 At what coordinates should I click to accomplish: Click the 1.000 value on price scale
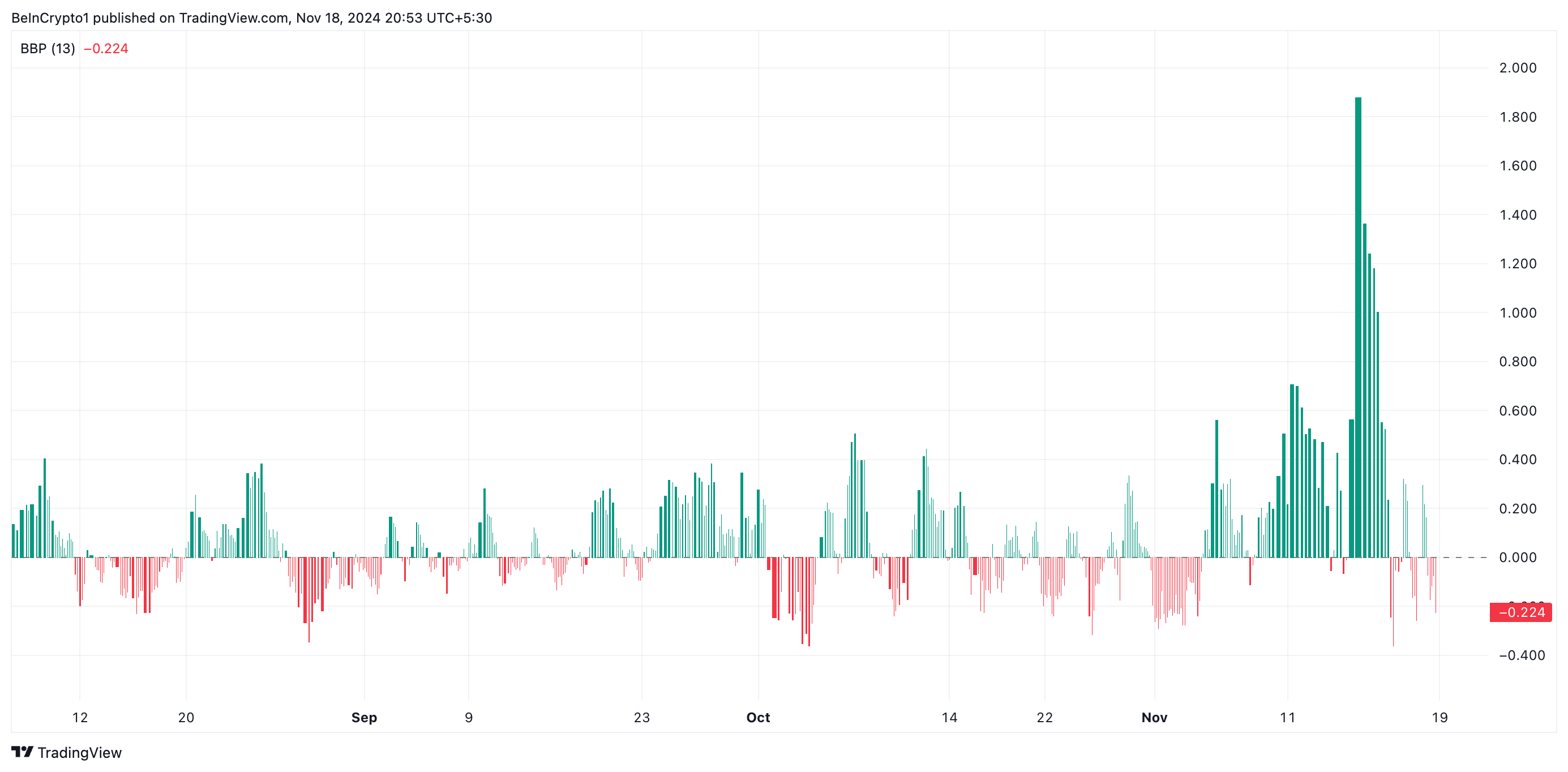(x=1518, y=313)
